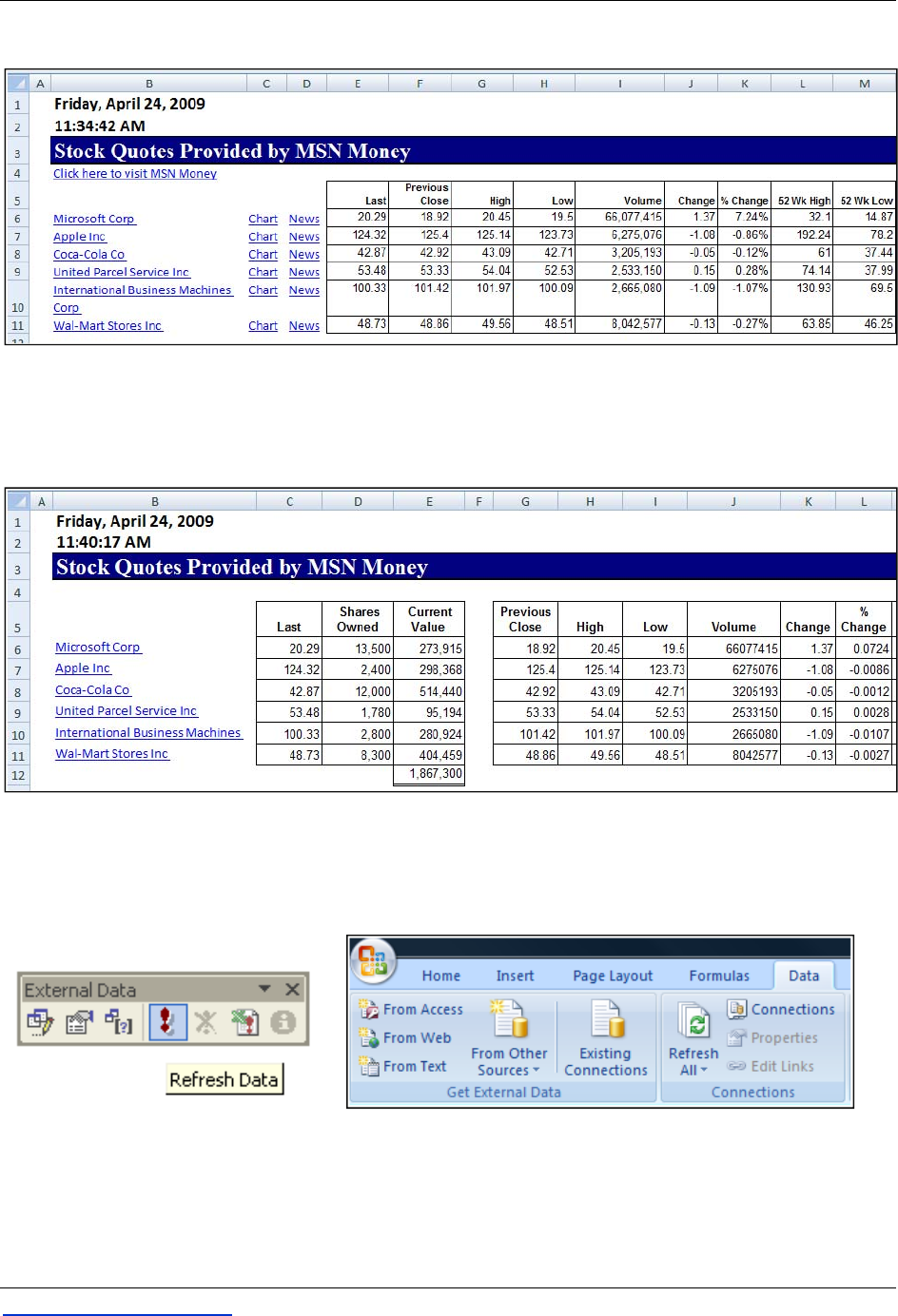Click Properties in the Connections group
Image resolution: width=898 pixels, height=1316 pixels.
point(773,1037)
